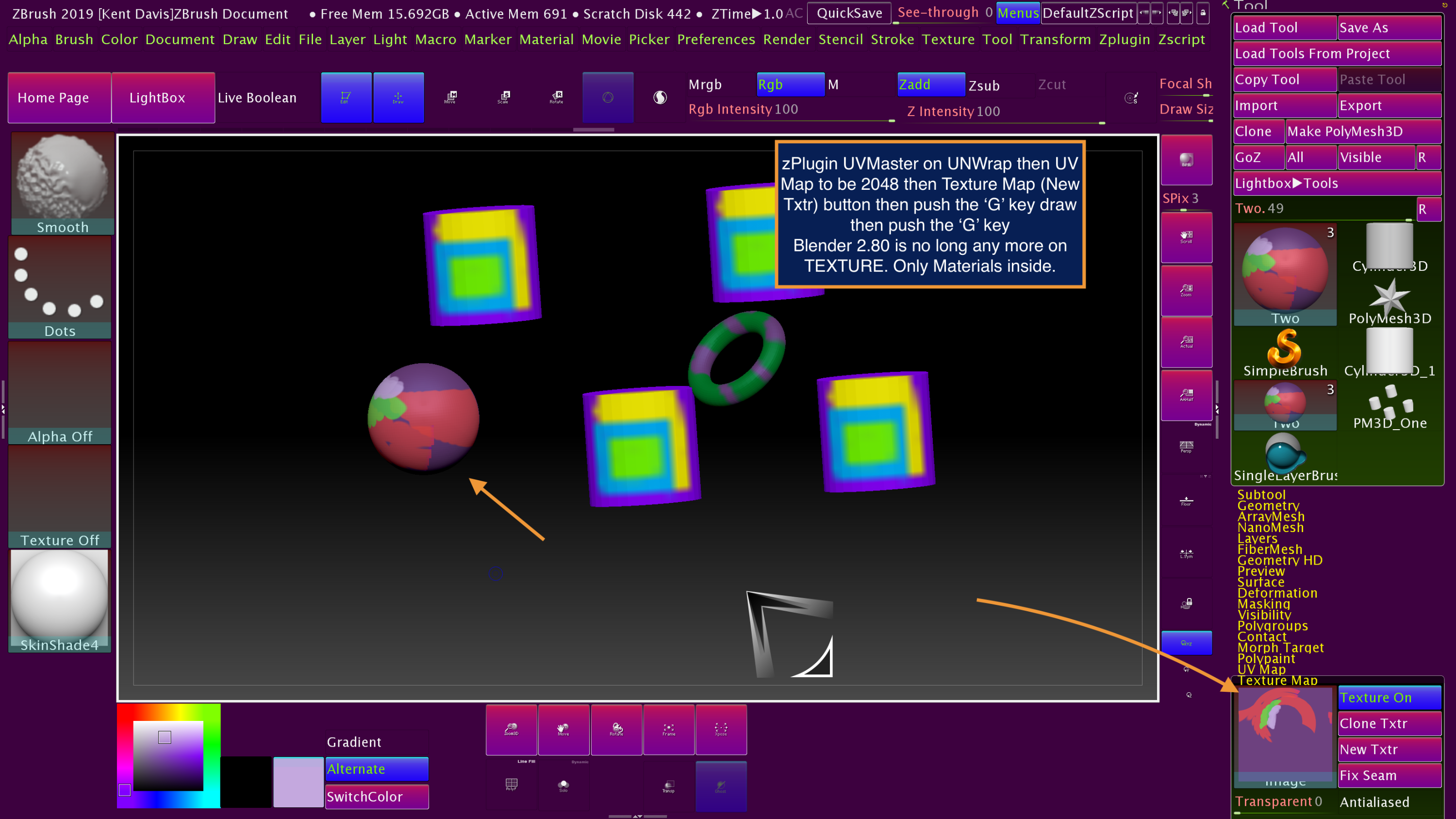Open the Polypaint subpalette
Viewport: 1456px width, 819px height.
(1266, 658)
